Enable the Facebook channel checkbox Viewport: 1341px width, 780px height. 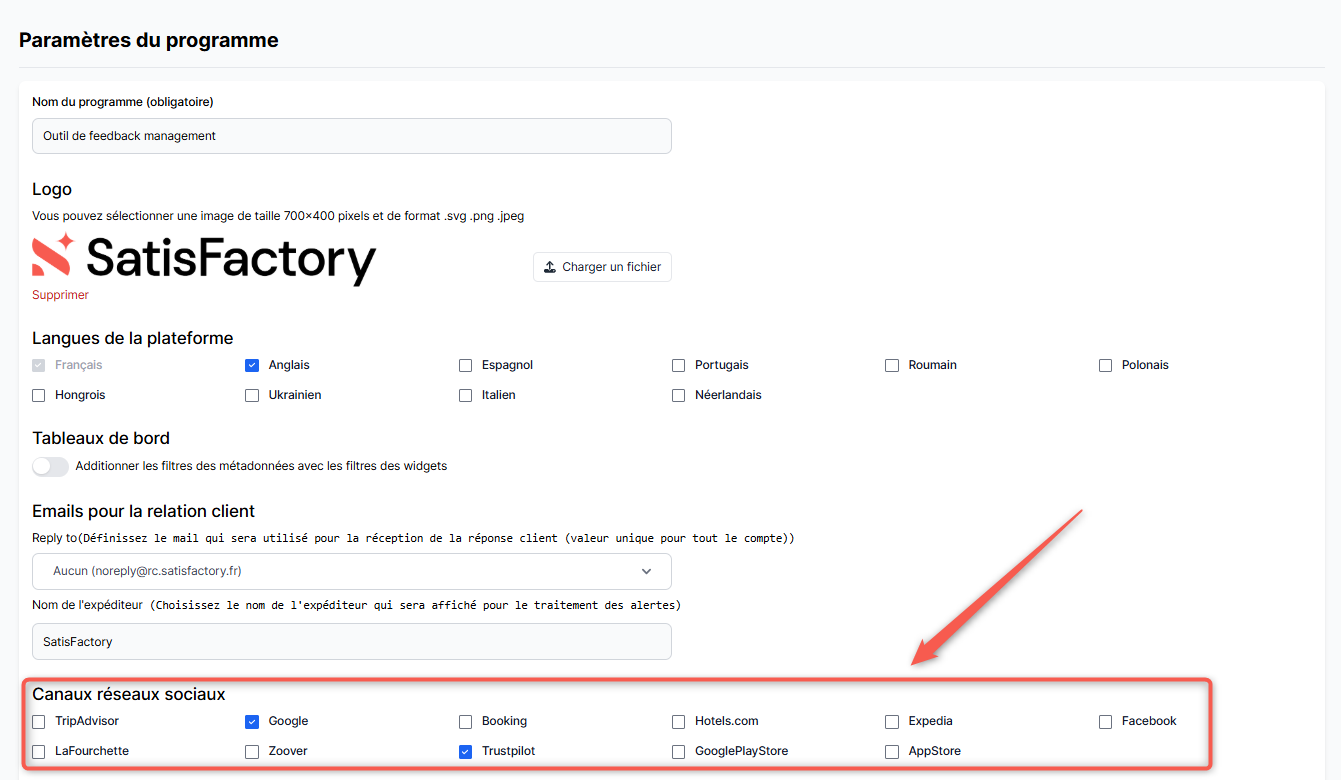click(1106, 722)
